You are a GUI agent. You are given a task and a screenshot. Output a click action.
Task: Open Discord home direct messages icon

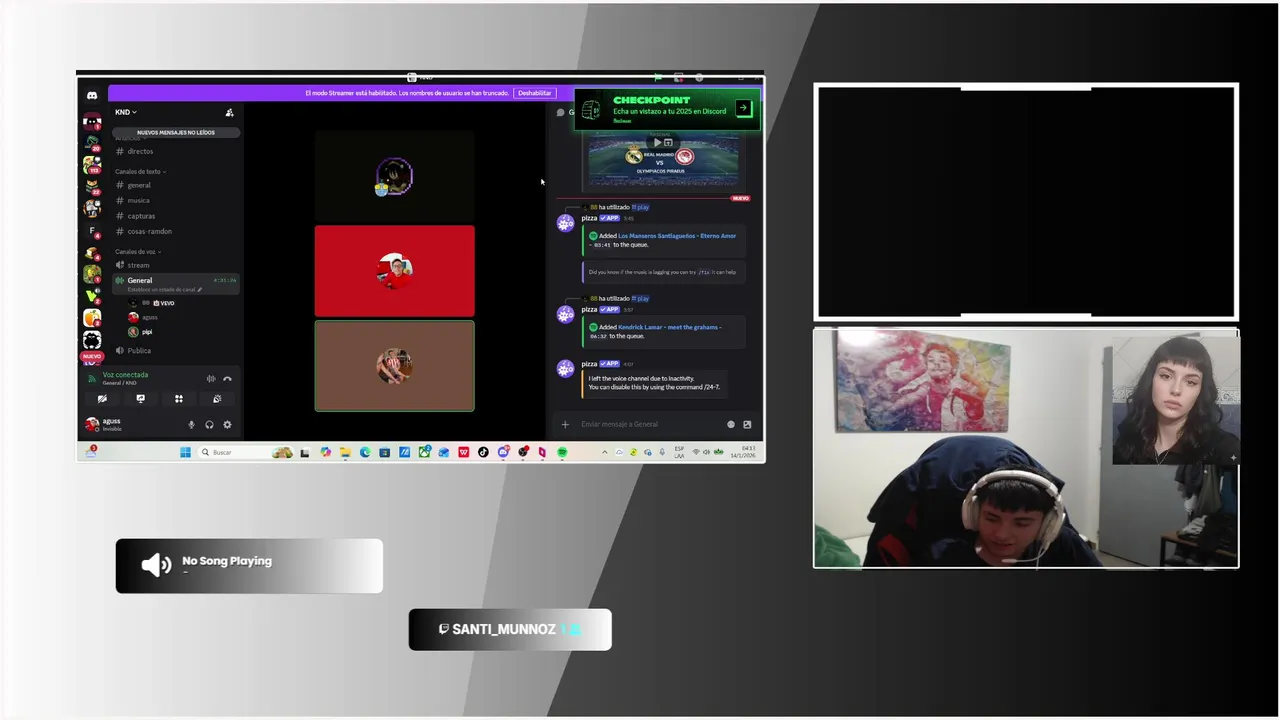[x=92, y=95]
